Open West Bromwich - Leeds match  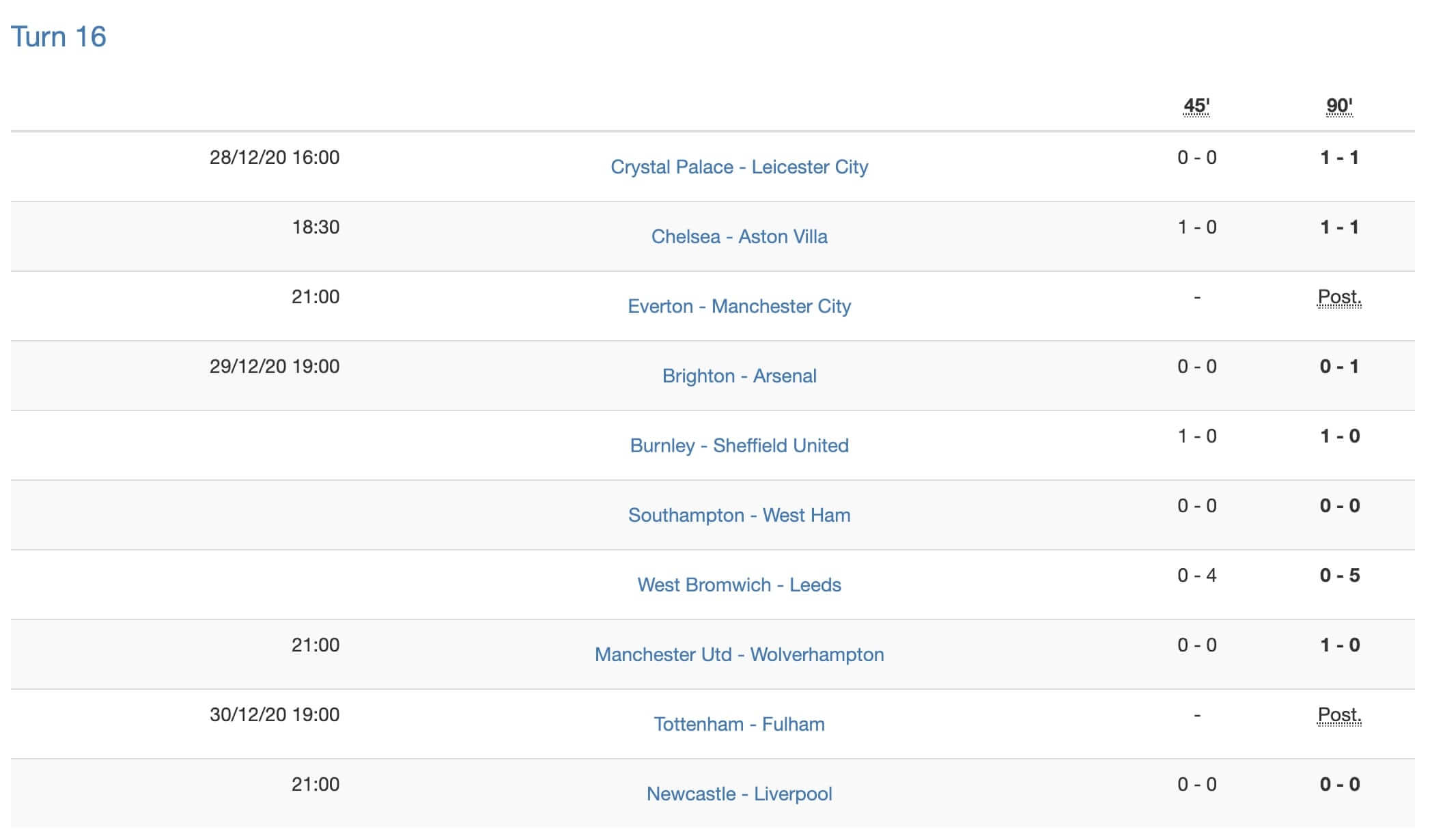[739, 585]
